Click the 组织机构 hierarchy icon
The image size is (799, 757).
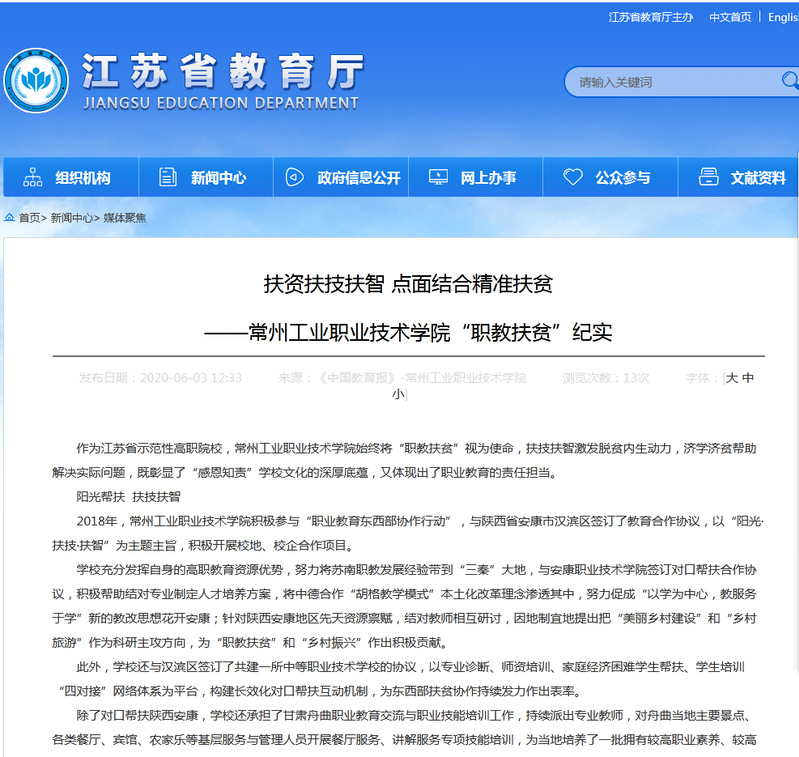(32, 178)
